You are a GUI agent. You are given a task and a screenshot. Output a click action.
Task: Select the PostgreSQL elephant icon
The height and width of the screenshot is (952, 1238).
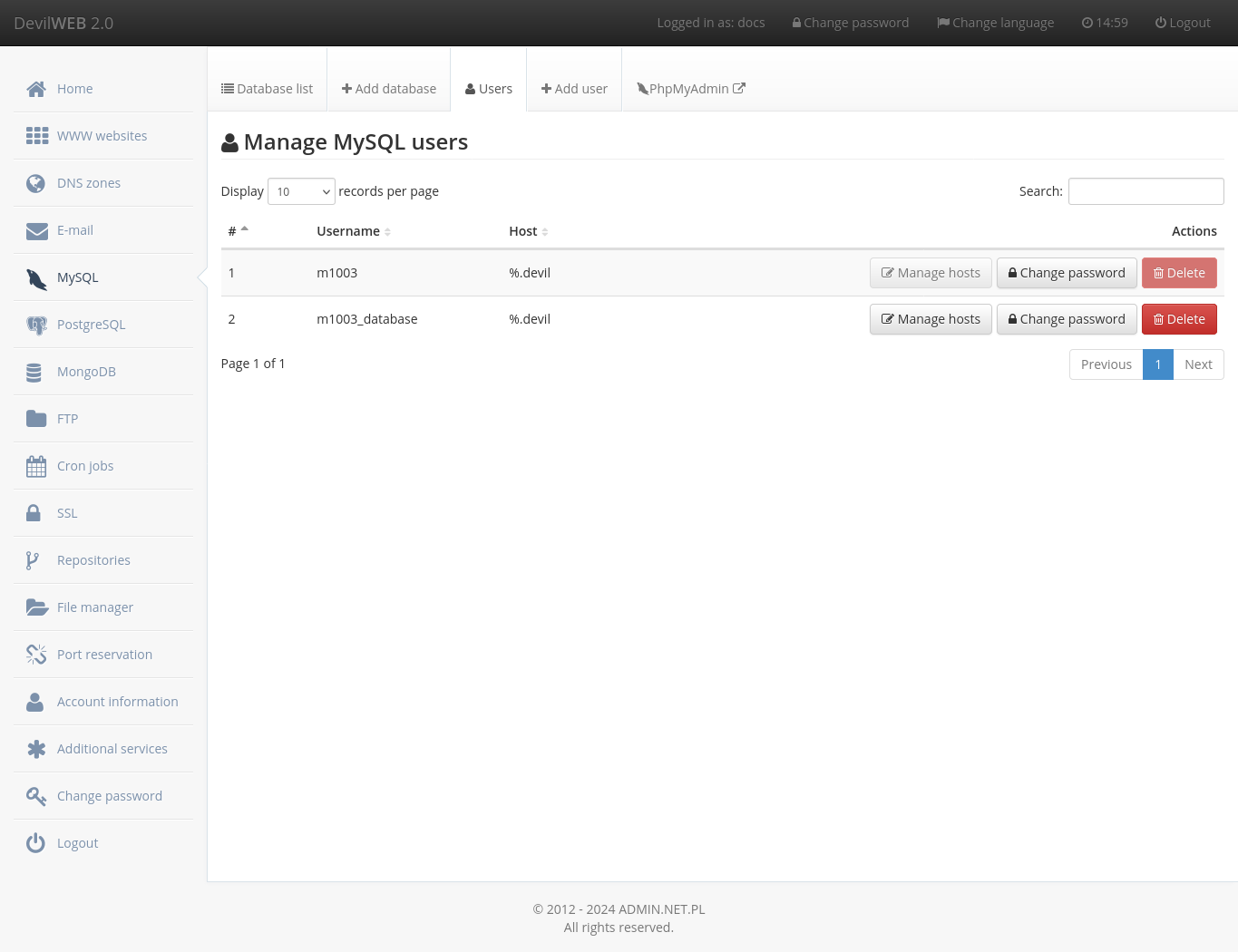tap(36, 324)
